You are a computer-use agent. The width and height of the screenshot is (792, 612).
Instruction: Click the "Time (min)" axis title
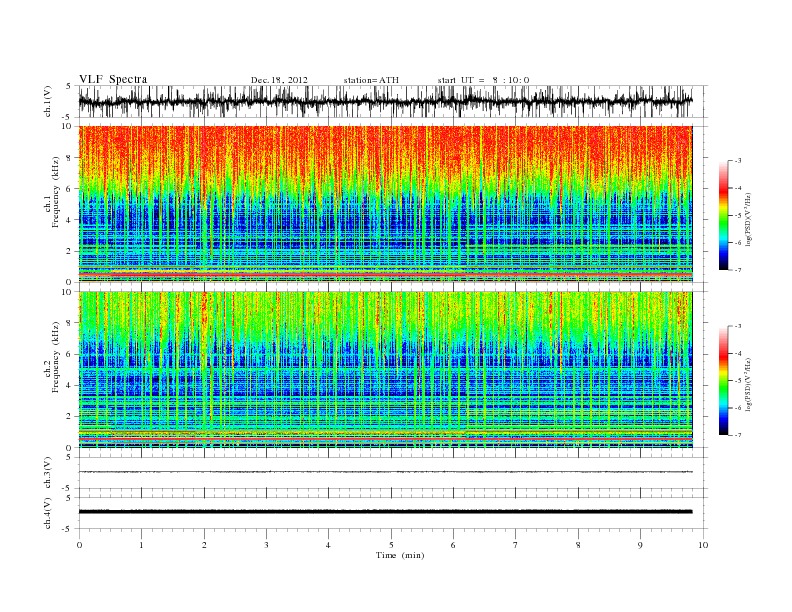tap(400, 555)
